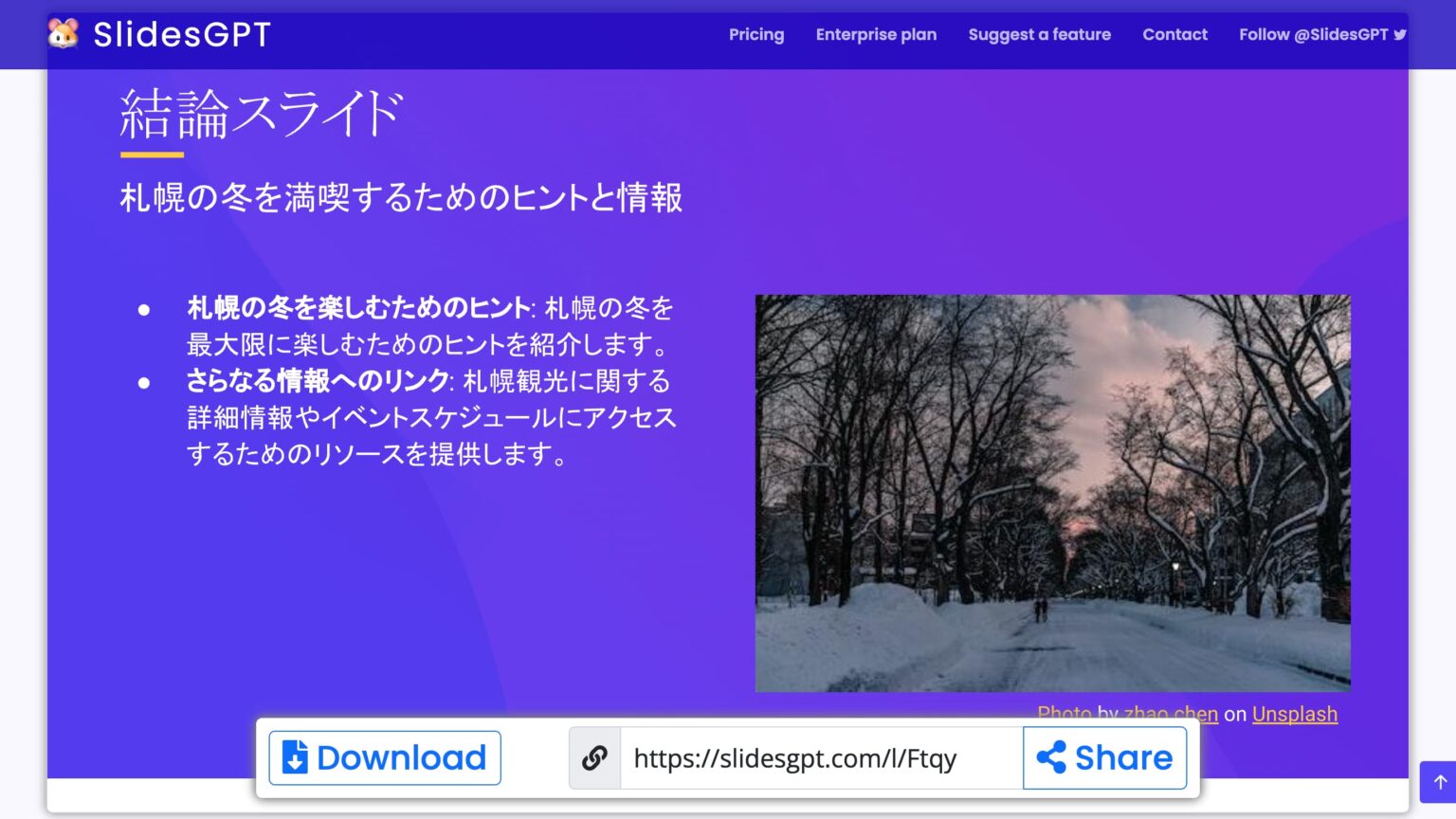This screenshot has width=1456, height=819.
Task: Open the Enterprise plan page
Action: [x=876, y=34]
